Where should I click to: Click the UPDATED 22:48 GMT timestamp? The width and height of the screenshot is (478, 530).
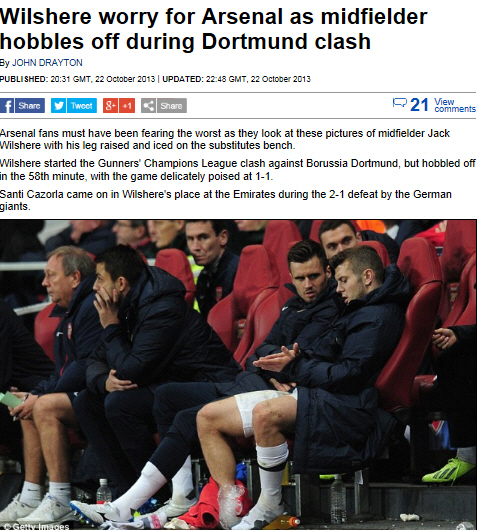point(236,79)
